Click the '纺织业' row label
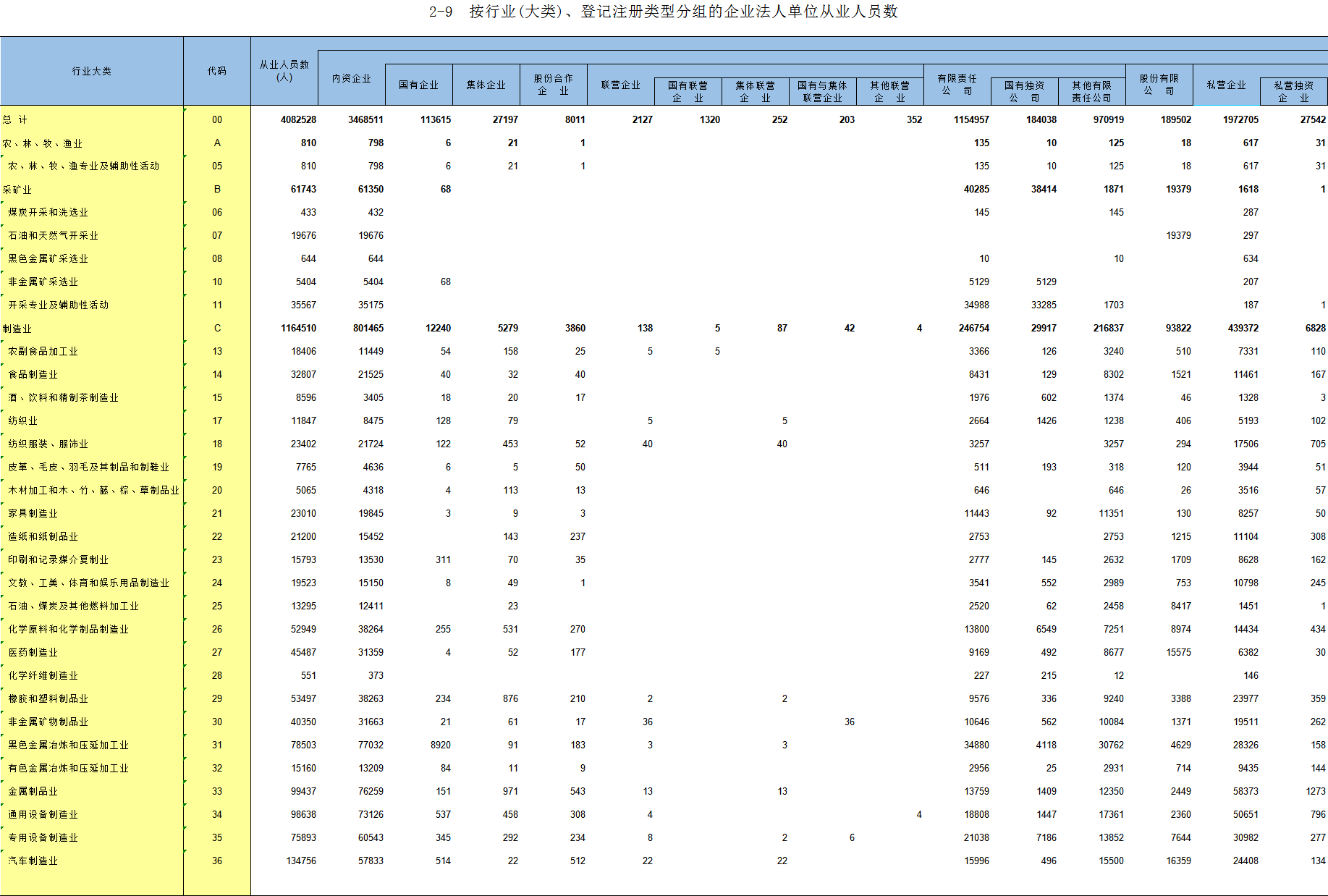 point(22,420)
